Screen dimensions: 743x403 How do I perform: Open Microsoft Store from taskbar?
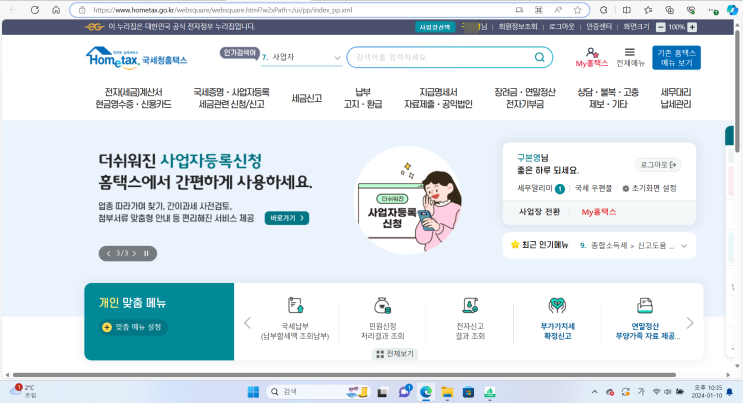pyautogui.click(x=468, y=392)
